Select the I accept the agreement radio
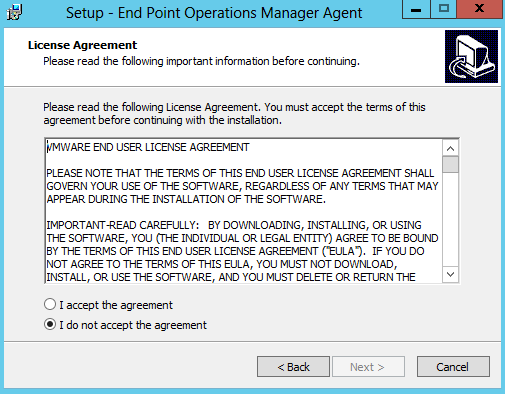The image size is (505, 394). click(50, 304)
